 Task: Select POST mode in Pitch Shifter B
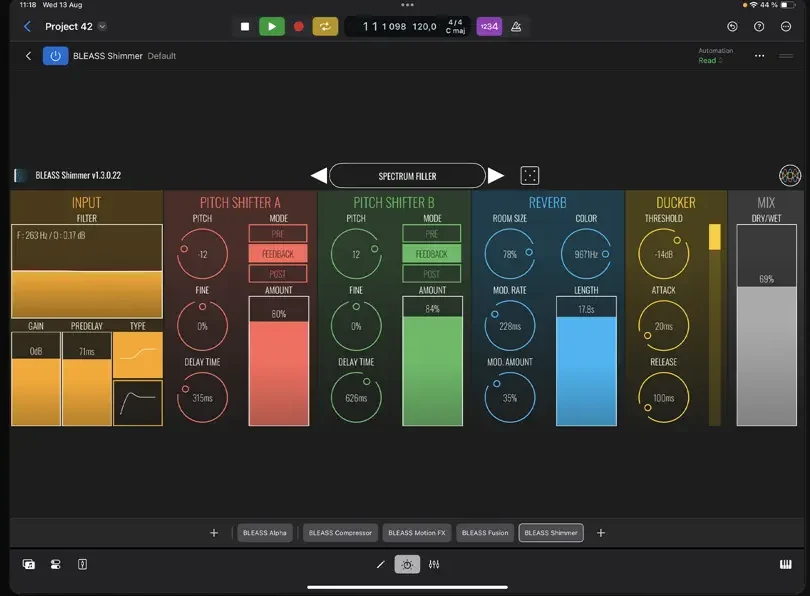pos(431,274)
